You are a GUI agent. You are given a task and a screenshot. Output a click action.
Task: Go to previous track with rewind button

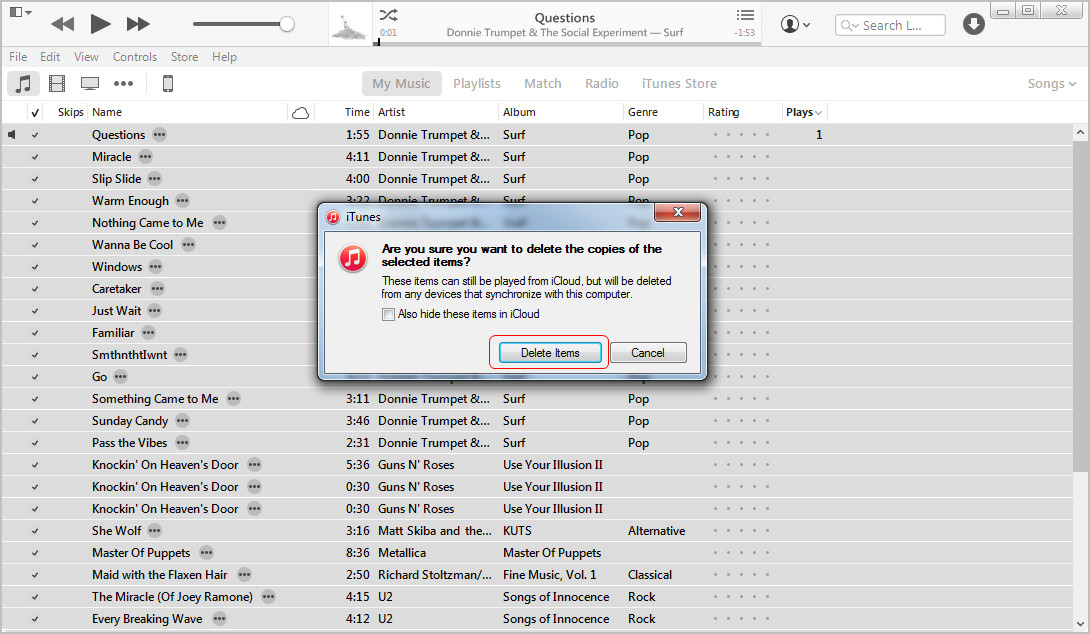63,24
